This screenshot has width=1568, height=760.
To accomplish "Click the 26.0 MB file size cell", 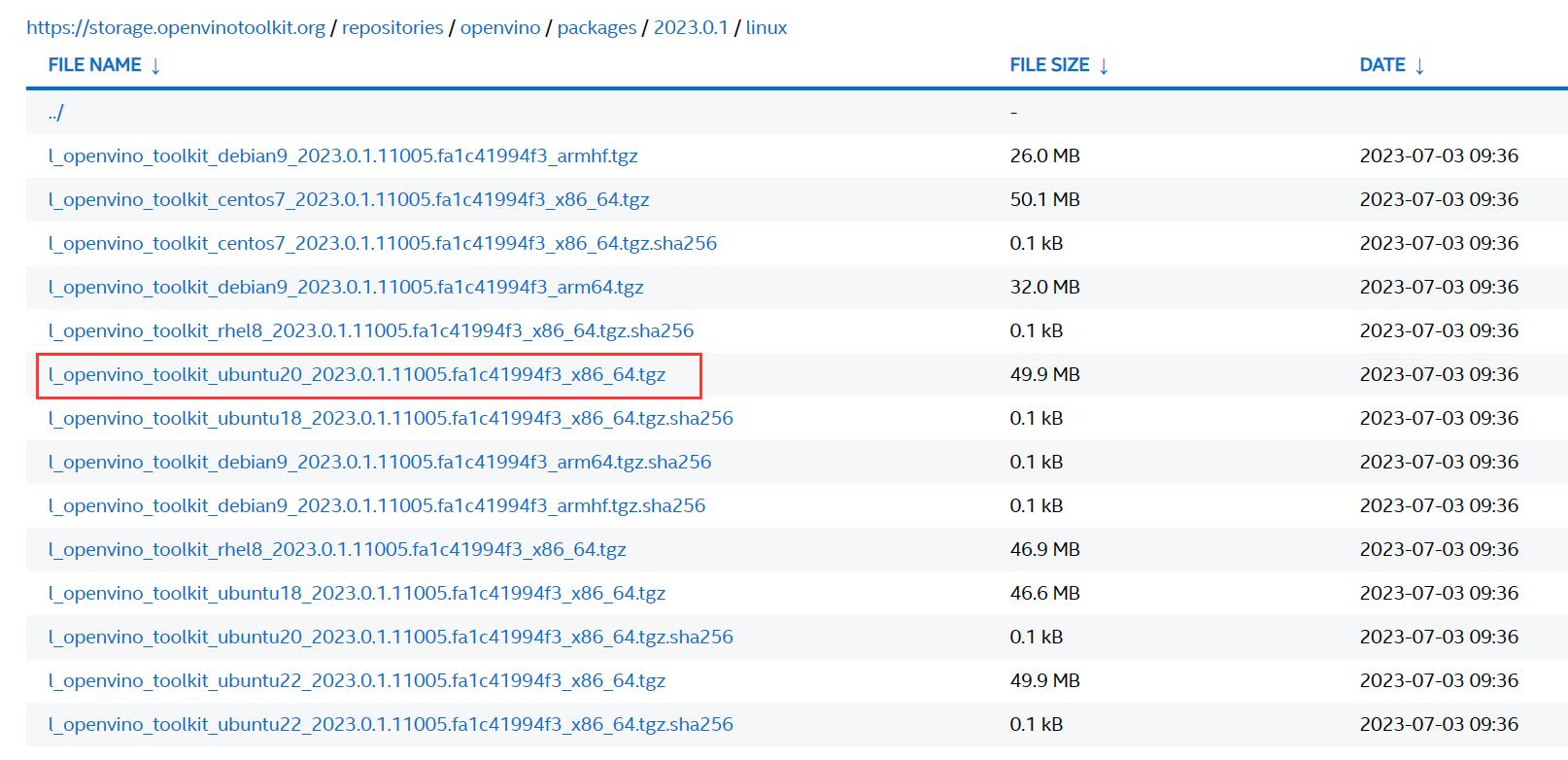I will [1045, 155].
